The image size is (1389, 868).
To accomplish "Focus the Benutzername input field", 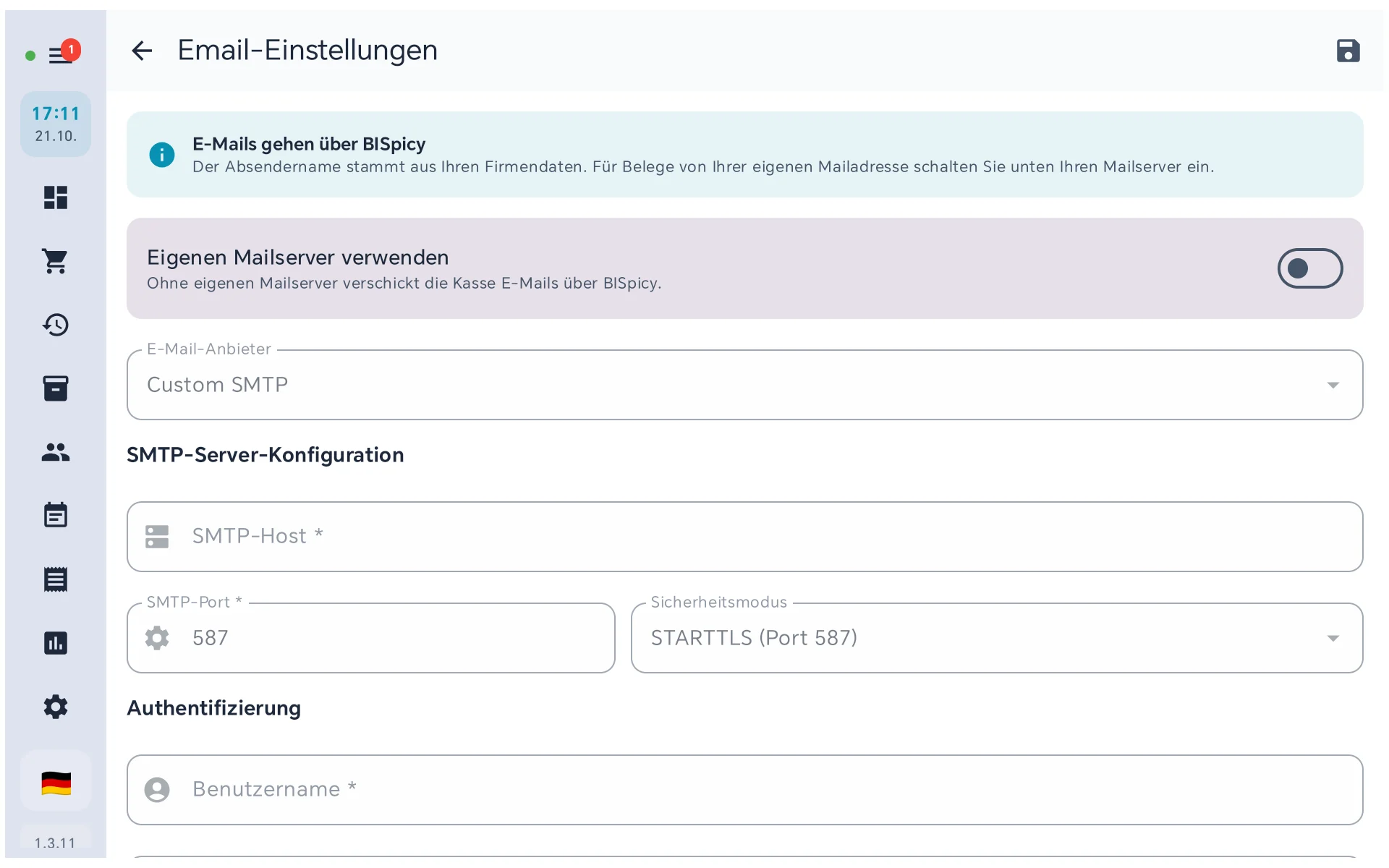I will [744, 790].
